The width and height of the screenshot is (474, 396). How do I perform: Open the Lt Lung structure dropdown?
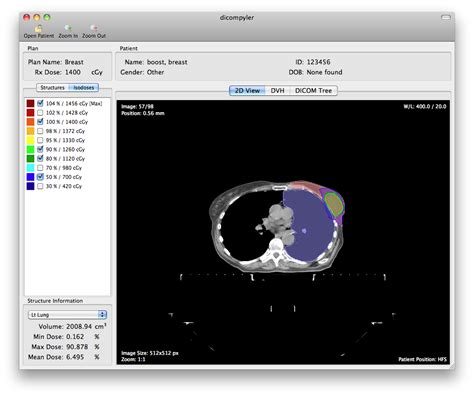pyautogui.click(x=67, y=315)
